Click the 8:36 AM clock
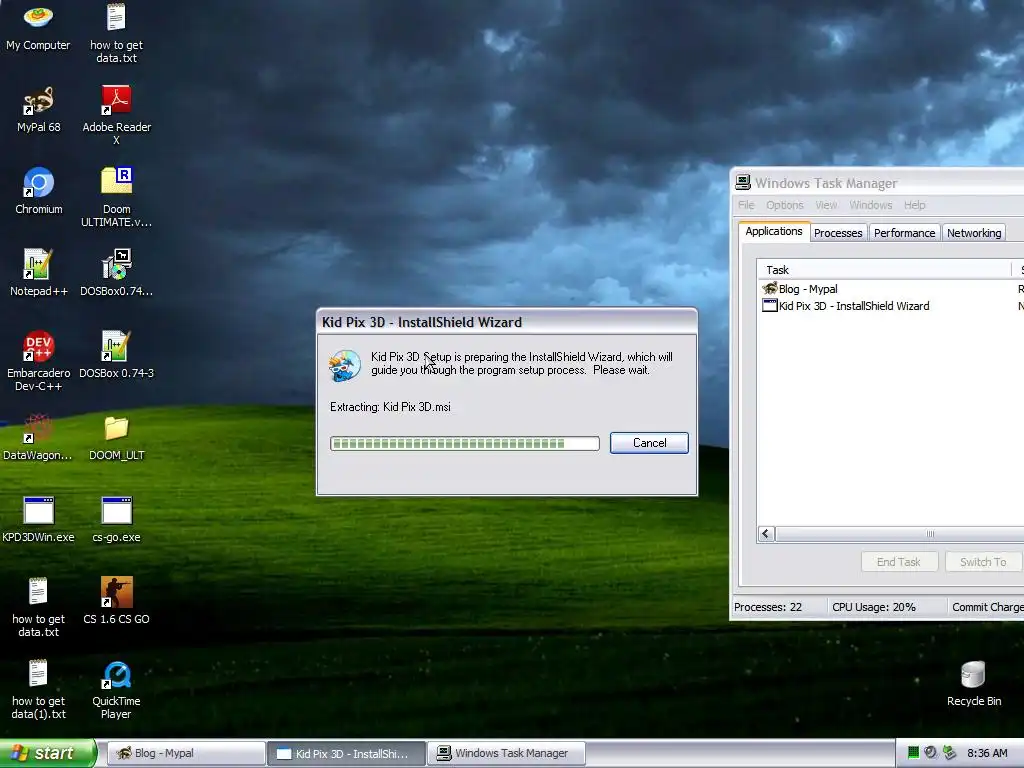 point(987,753)
